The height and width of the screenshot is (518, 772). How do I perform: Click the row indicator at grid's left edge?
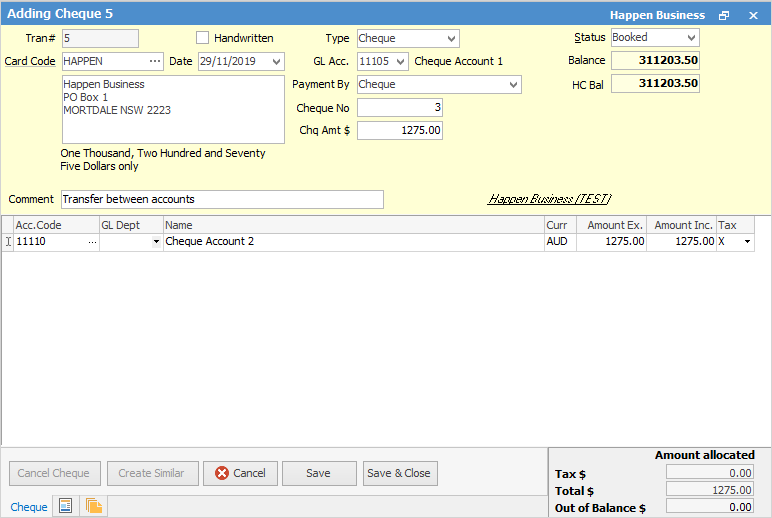8,241
